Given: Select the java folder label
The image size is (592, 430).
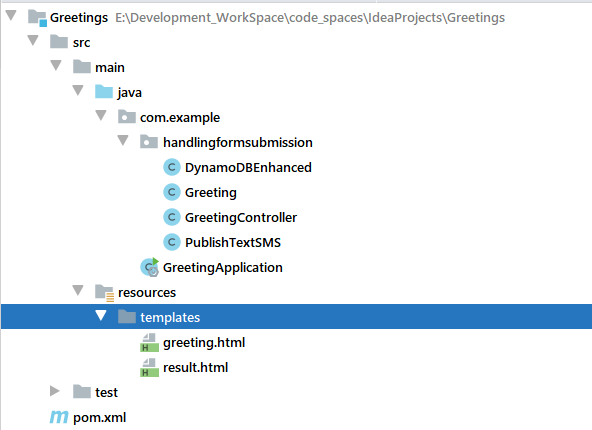Looking at the screenshot, I should (x=130, y=92).
